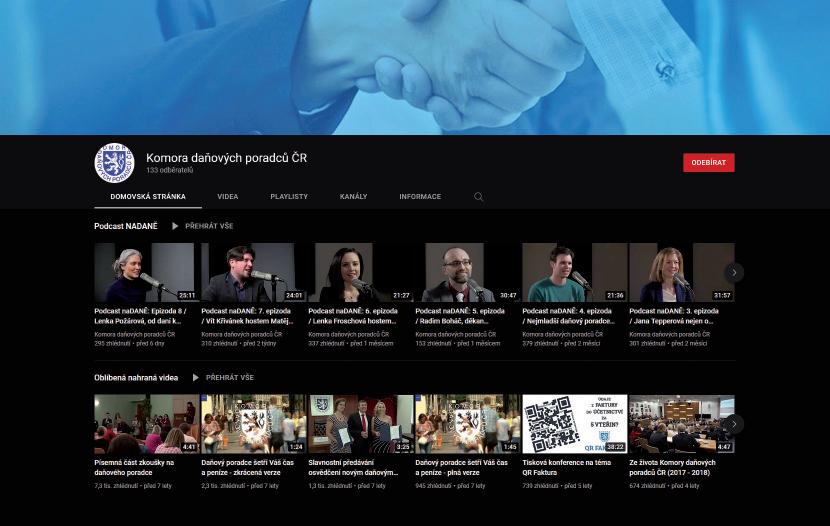The height and width of the screenshot is (526, 830).
Task: Click channel name under 6. epizoda video
Action: [x=348, y=334]
